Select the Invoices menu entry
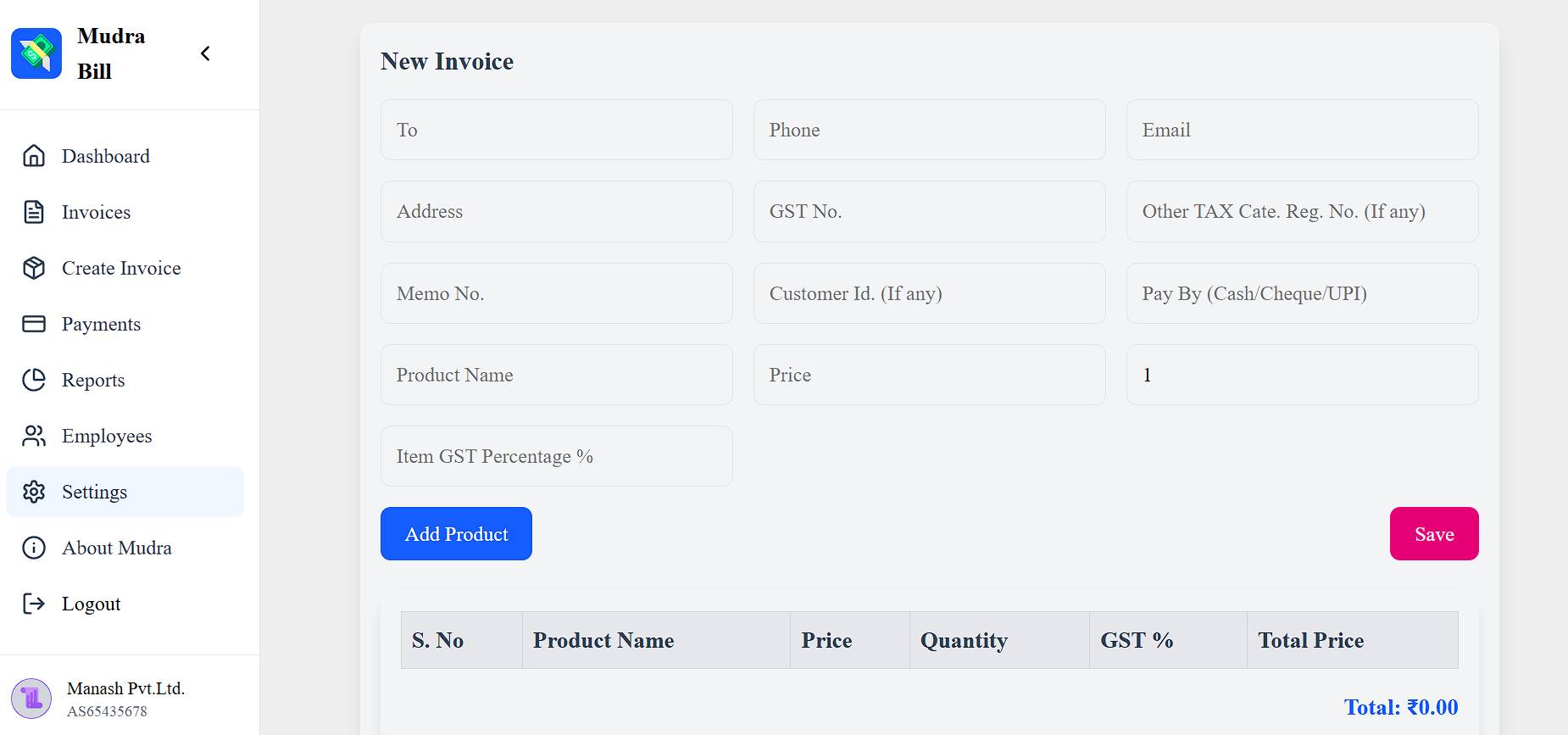Screen dimensions: 1568x735 tap(95, 212)
